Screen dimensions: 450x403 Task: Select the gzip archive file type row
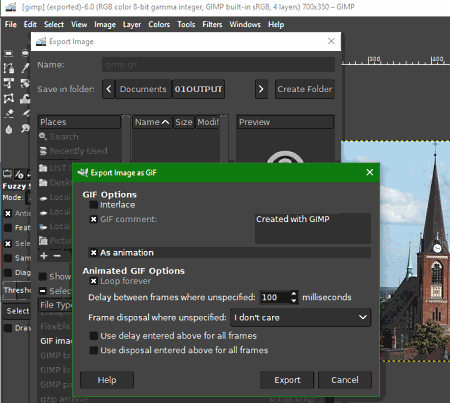tap(64, 399)
